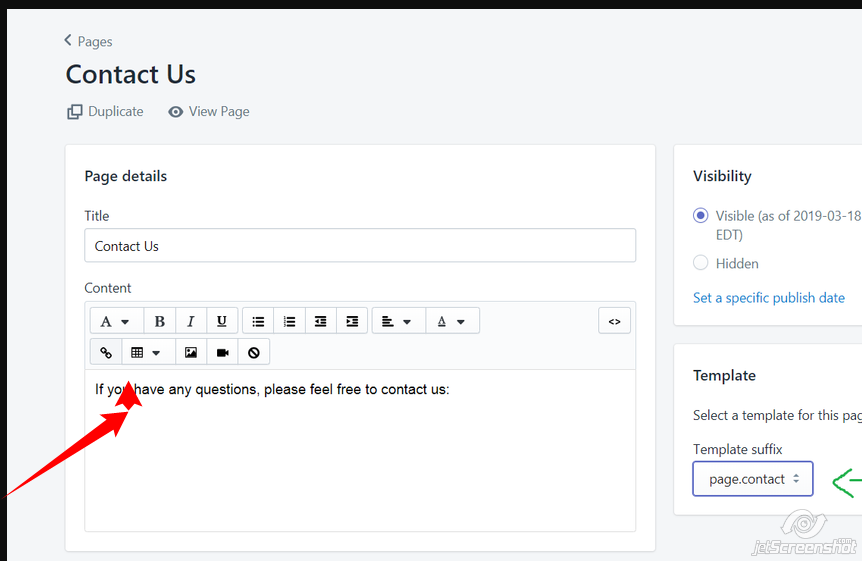Insert a video into content
The image size is (862, 561).
click(222, 353)
